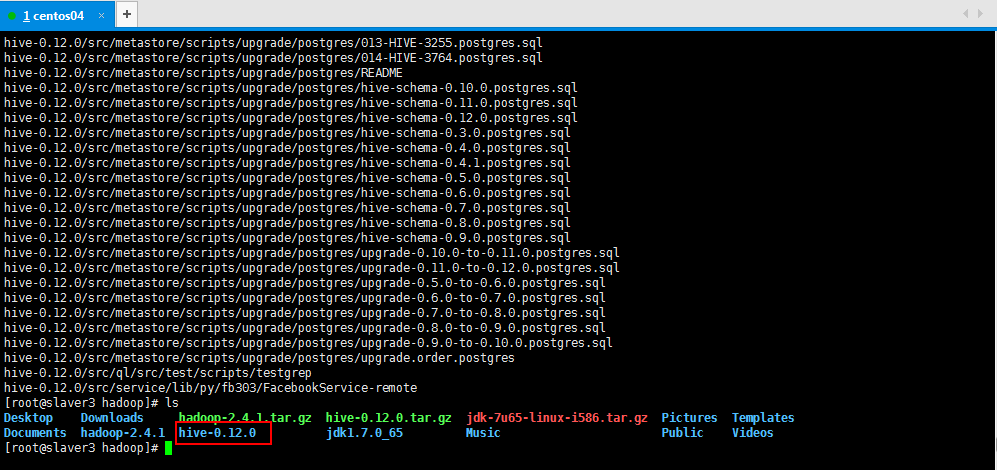Click the 014-HIVE-3764.postgres.sql line
Image resolution: width=997 pixels, height=470 pixels.
[x=273, y=59]
